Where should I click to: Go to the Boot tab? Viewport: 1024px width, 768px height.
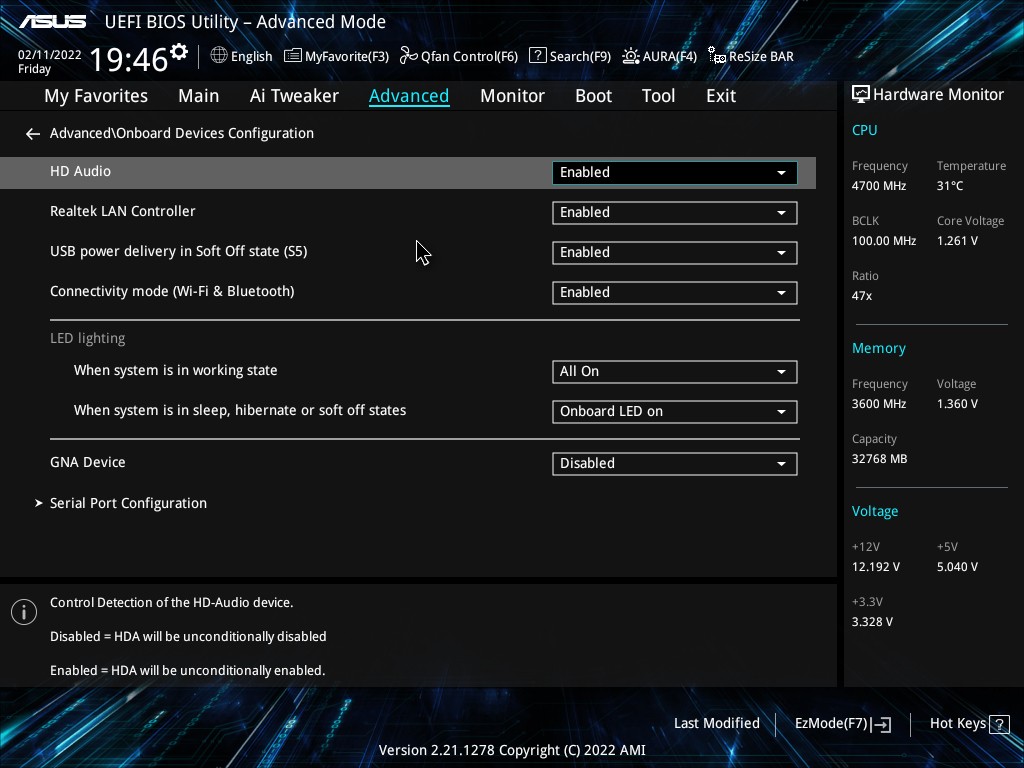(593, 96)
